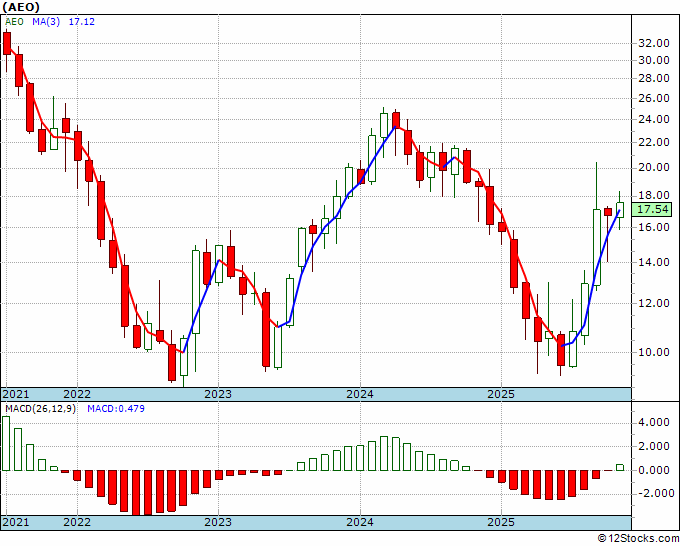Click the tallest green MACD bar in 2021

click(6, 443)
